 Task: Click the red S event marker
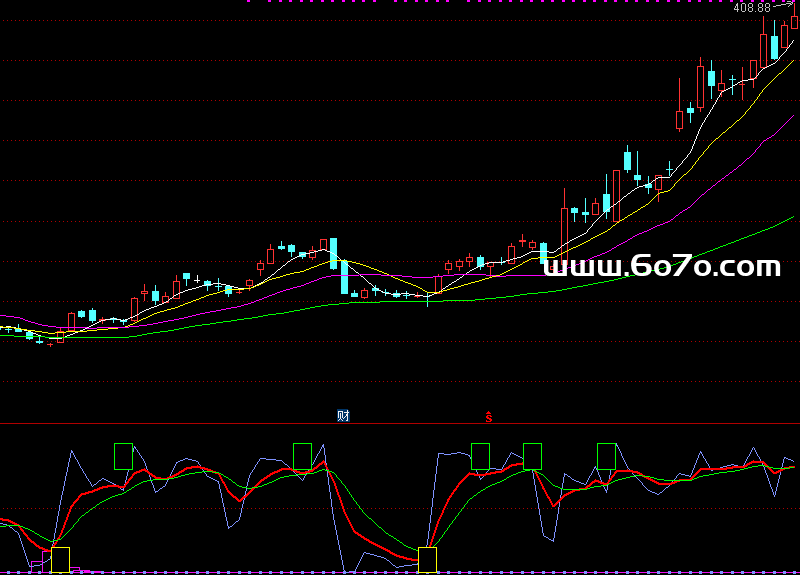tap(489, 417)
